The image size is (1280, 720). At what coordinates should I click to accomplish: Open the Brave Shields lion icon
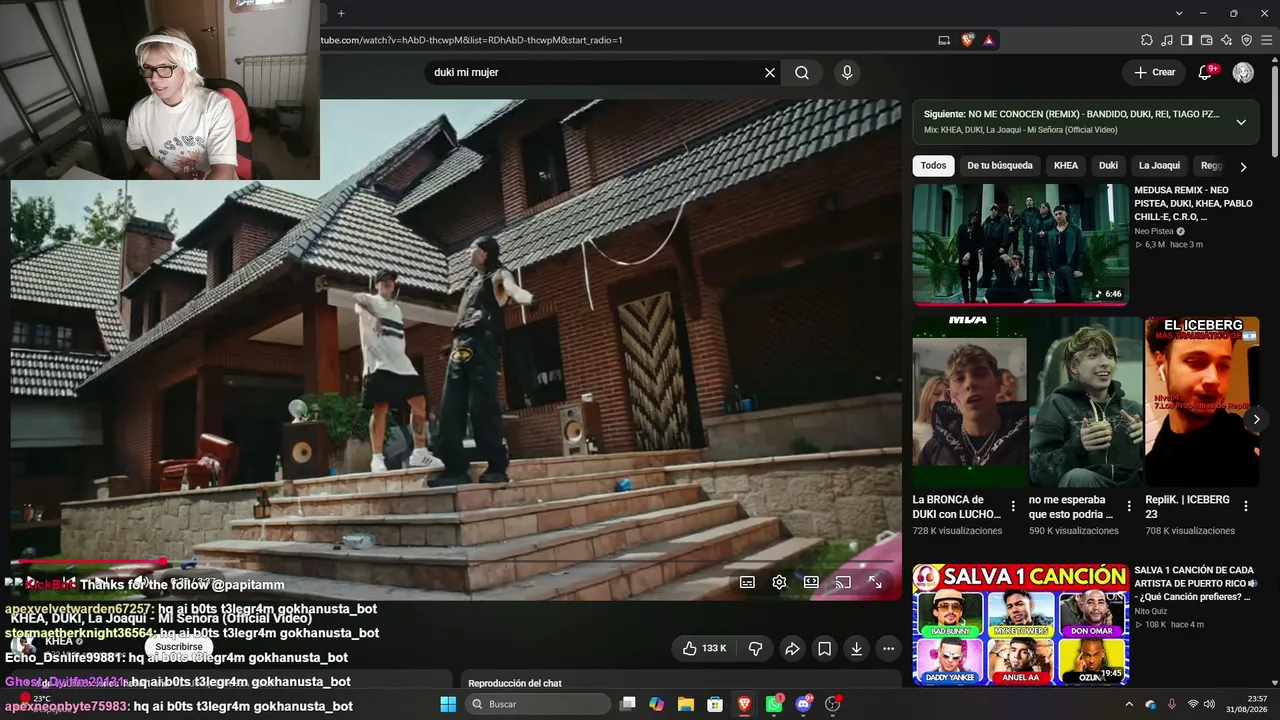pyautogui.click(x=967, y=40)
